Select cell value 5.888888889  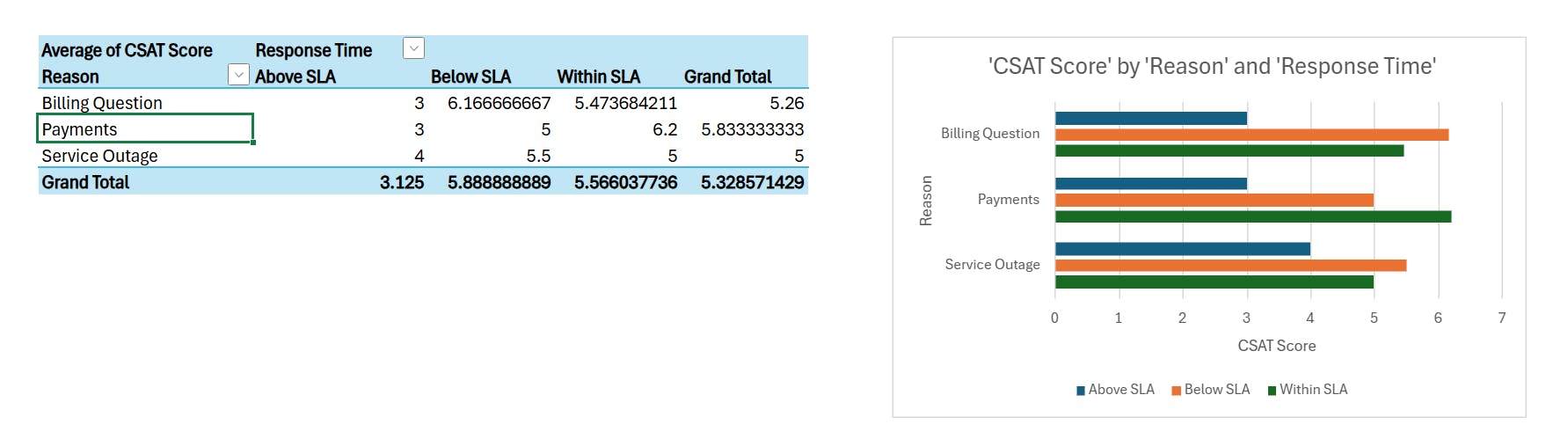pyautogui.click(x=499, y=182)
